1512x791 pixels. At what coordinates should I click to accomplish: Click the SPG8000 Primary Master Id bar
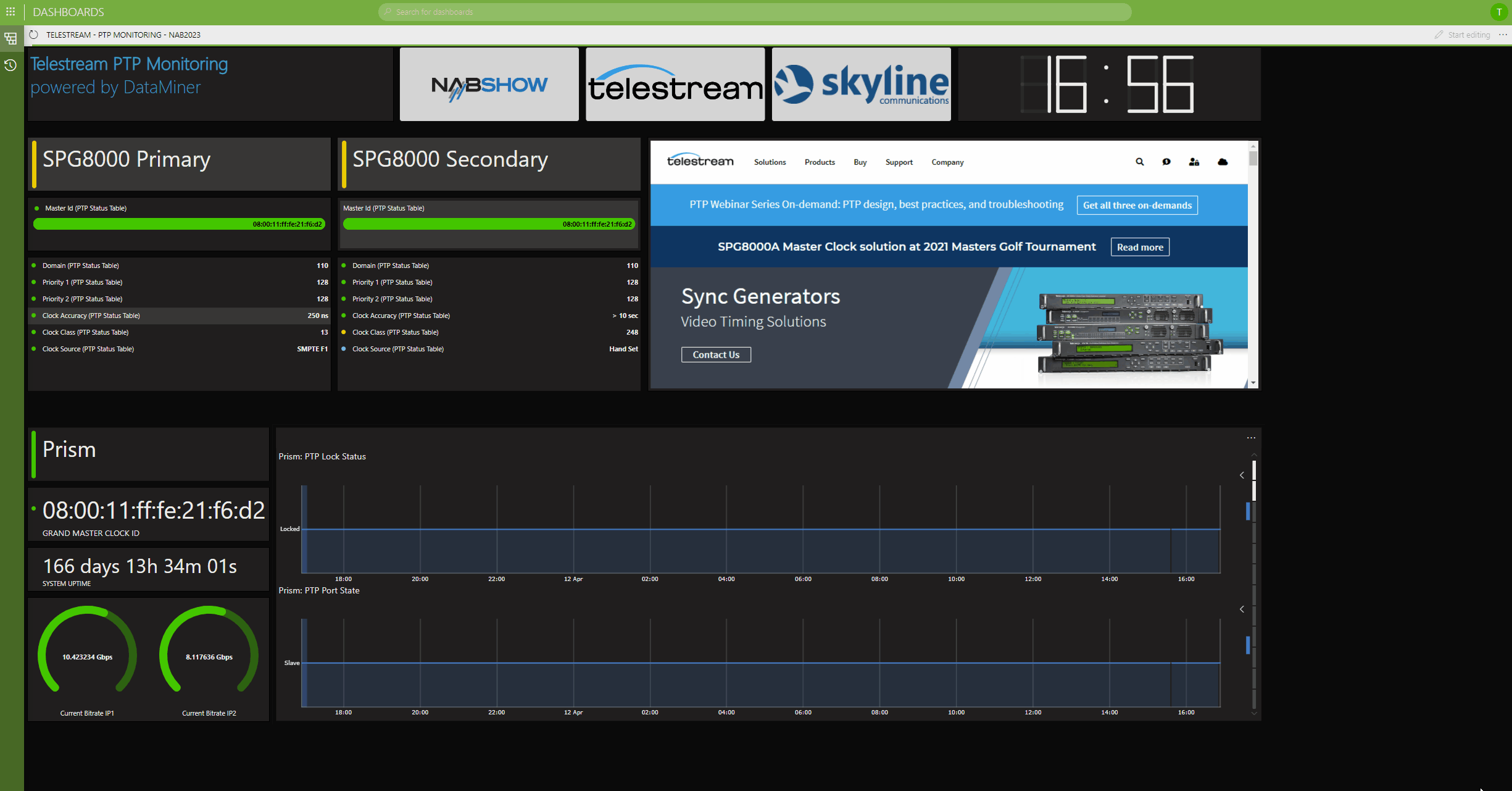pyautogui.click(x=179, y=224)
